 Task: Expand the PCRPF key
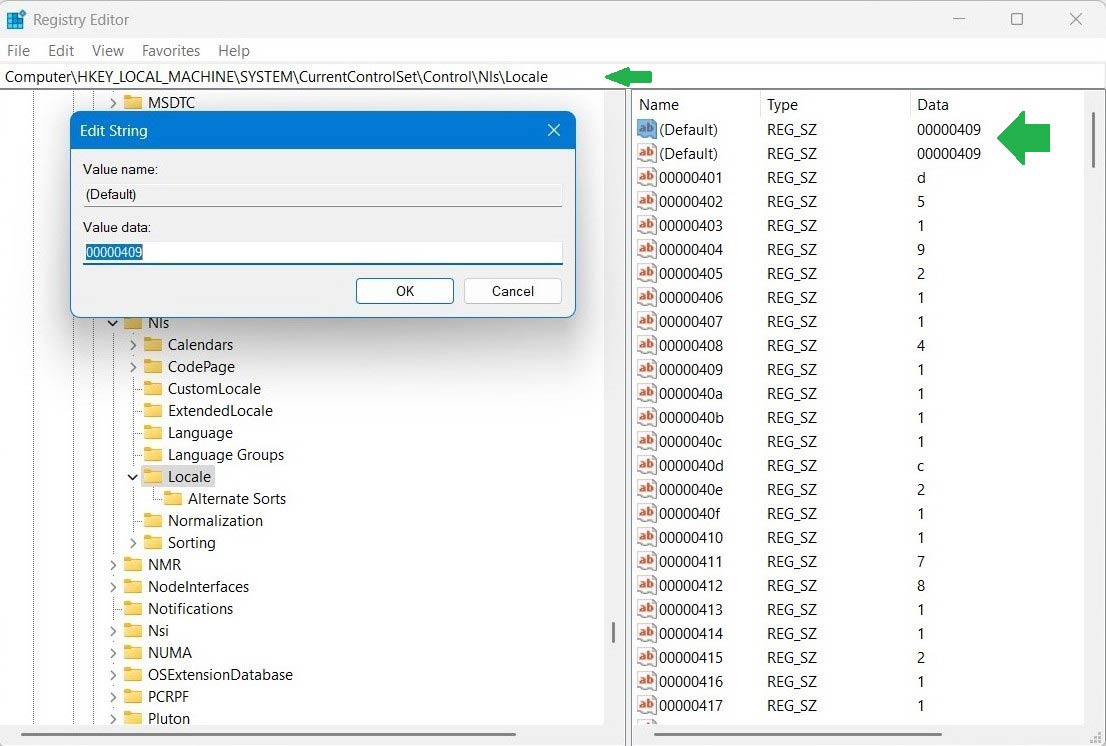113,697
